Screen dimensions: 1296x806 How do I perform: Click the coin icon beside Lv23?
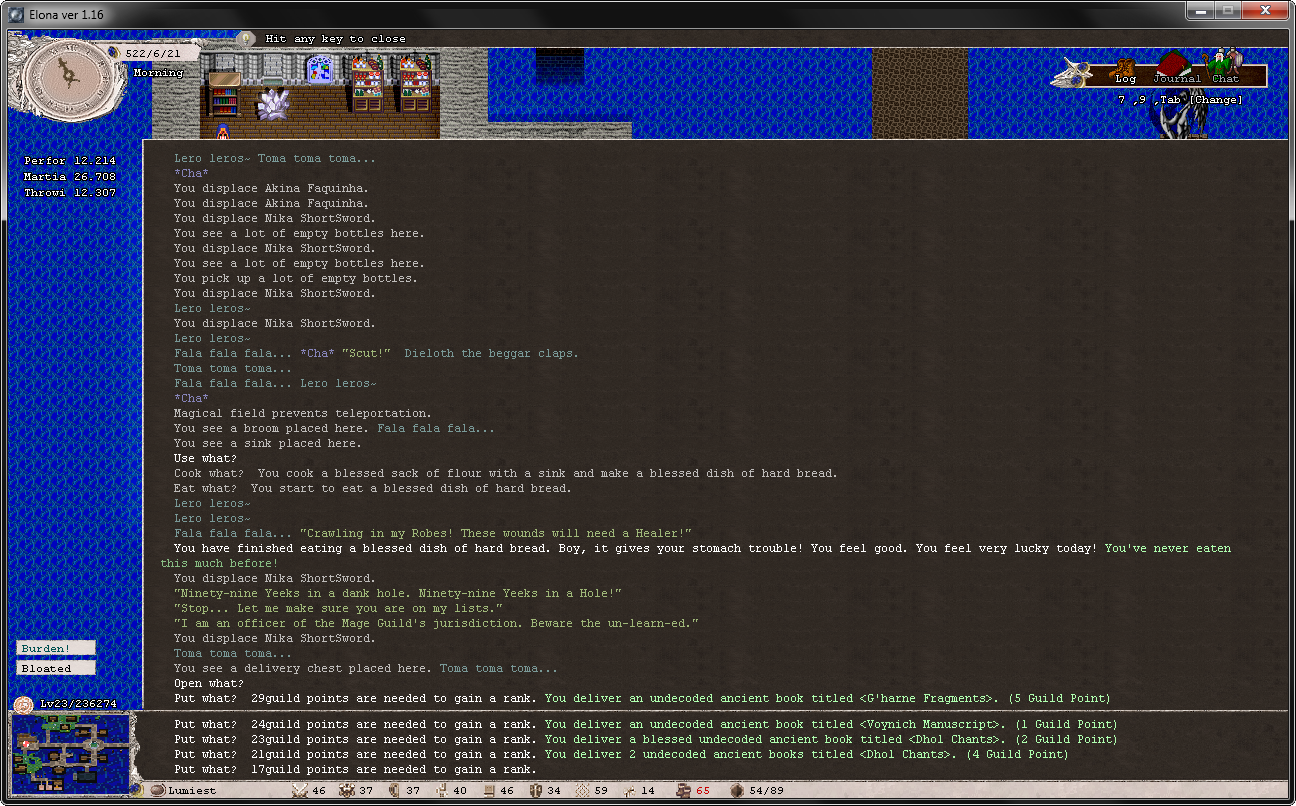point(24,704)
